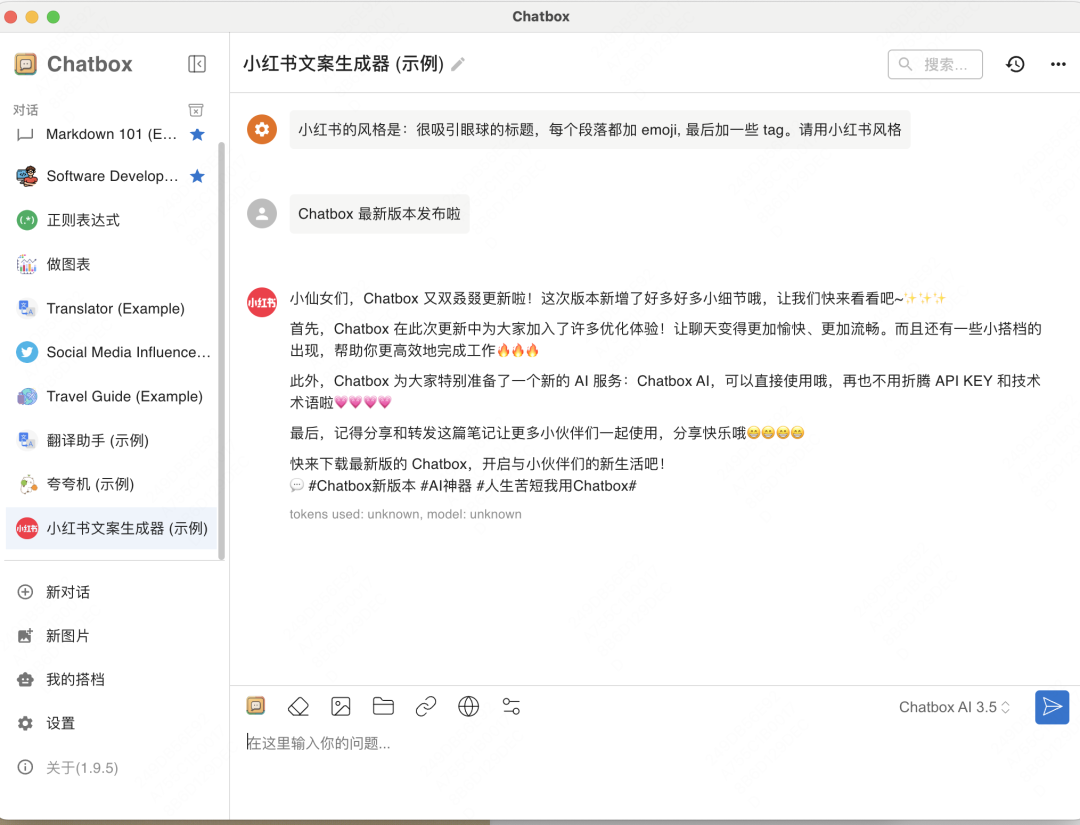Select 夸夸机 (示例) conversation
The height and width of the screenshot is (825, 1080).
pyautogui.click(x=111, y=484)
